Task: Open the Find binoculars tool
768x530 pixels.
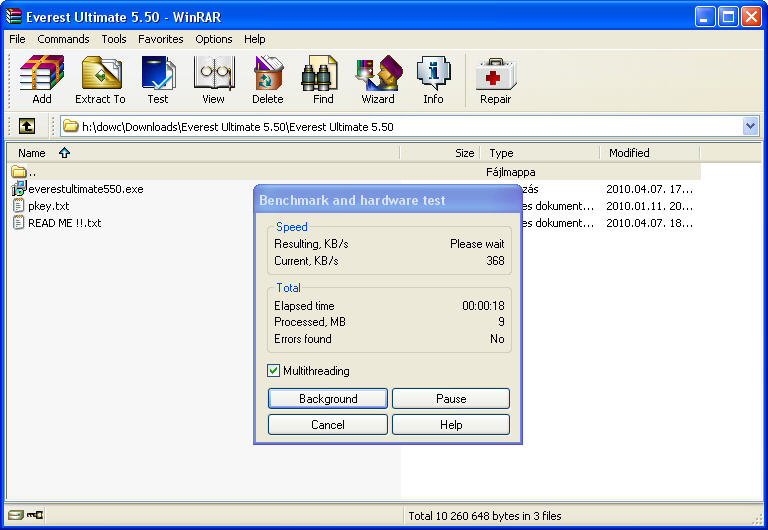Action: 319,73
